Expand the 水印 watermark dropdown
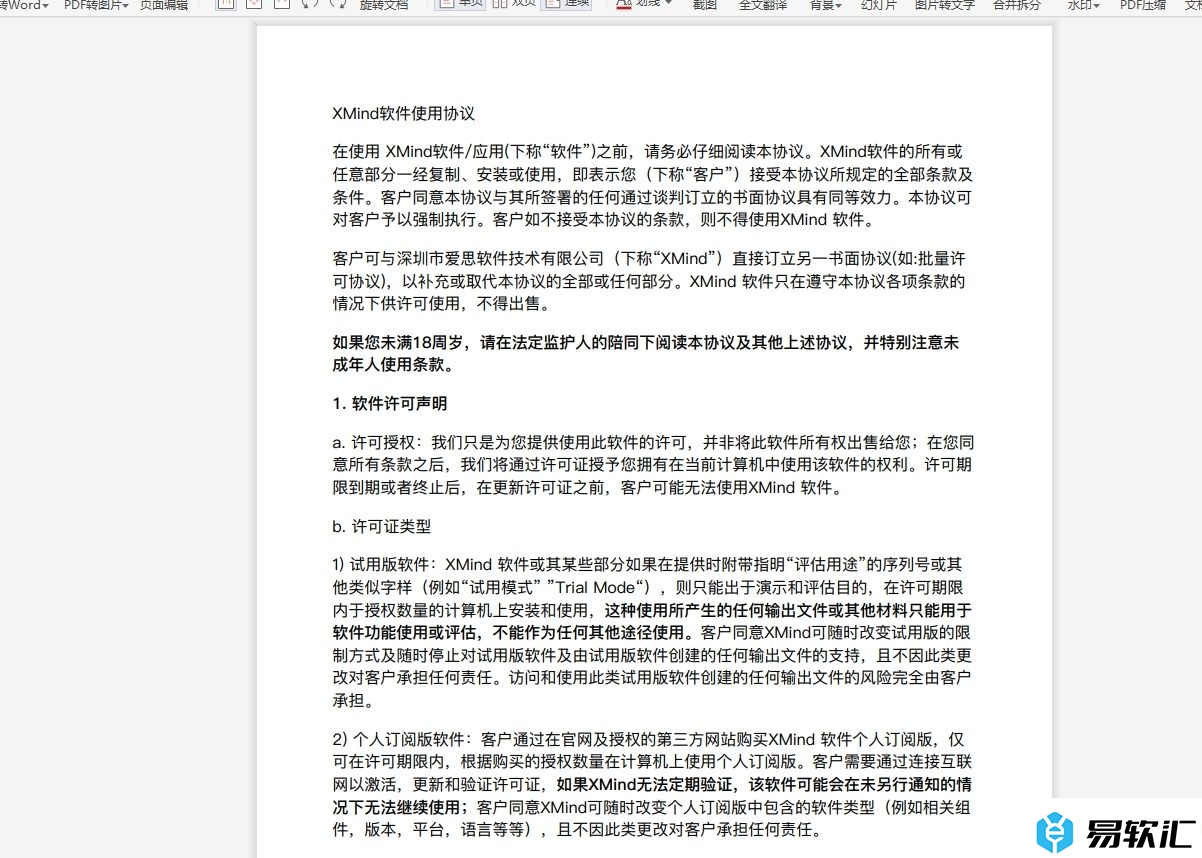The height and width of the screenshot is (858, 1202). [x=1083, y=5]
